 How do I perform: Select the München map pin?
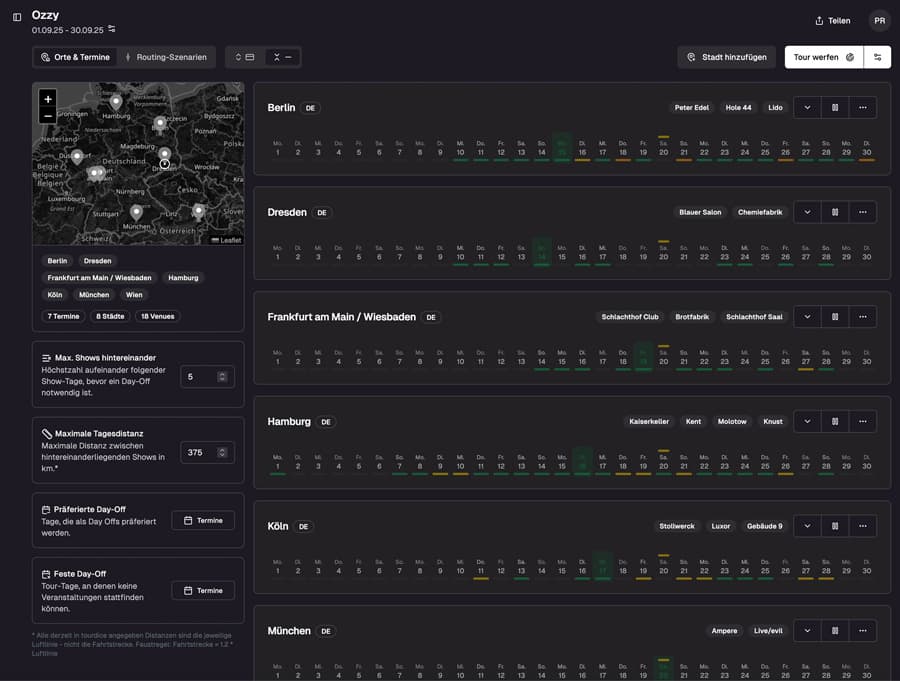click(136, 212)
